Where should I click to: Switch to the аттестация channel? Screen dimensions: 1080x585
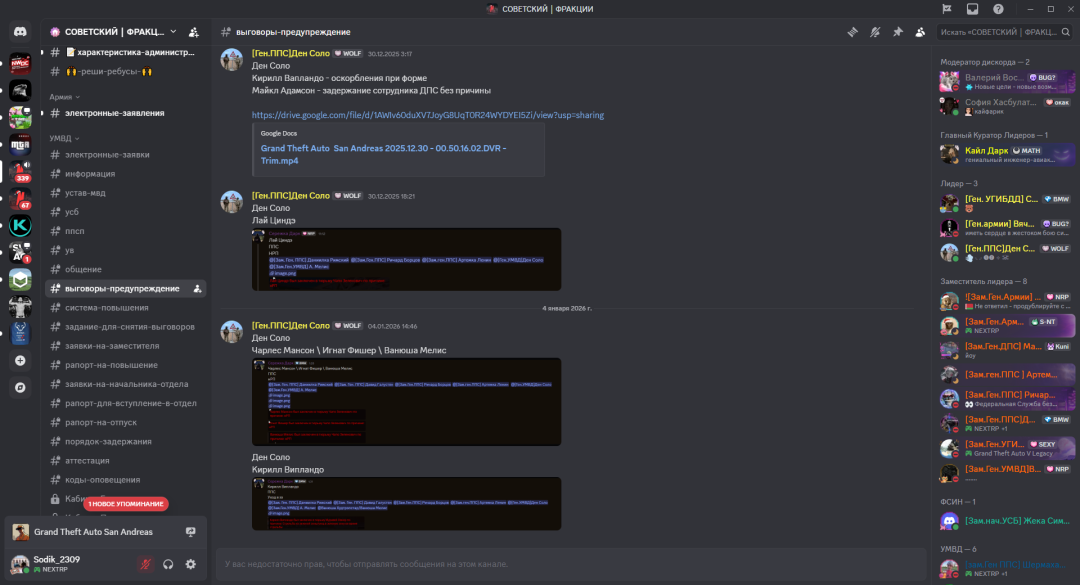[x=87, y=460]
